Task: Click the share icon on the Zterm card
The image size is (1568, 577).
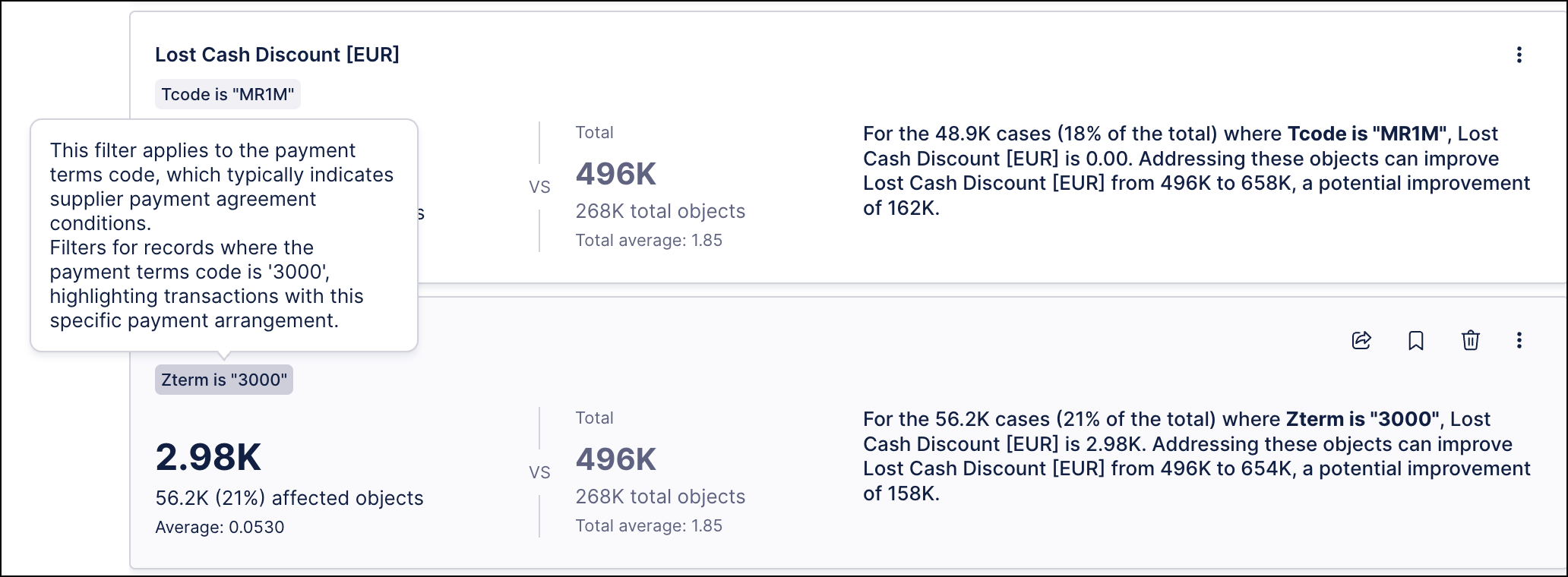Action: click(1361, 340)
